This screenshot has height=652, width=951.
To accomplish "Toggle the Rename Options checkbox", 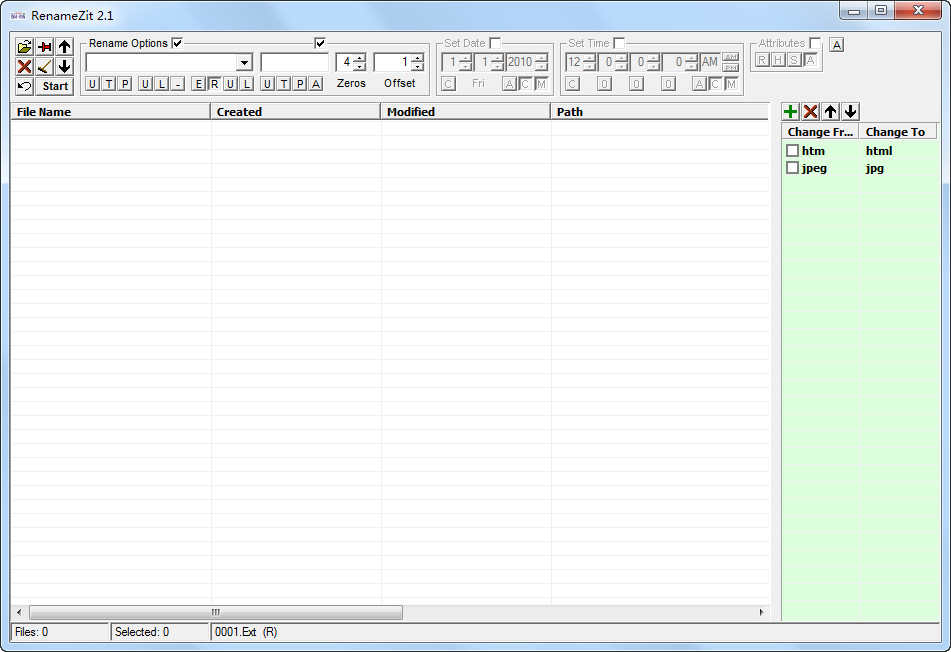I will 177,43.
